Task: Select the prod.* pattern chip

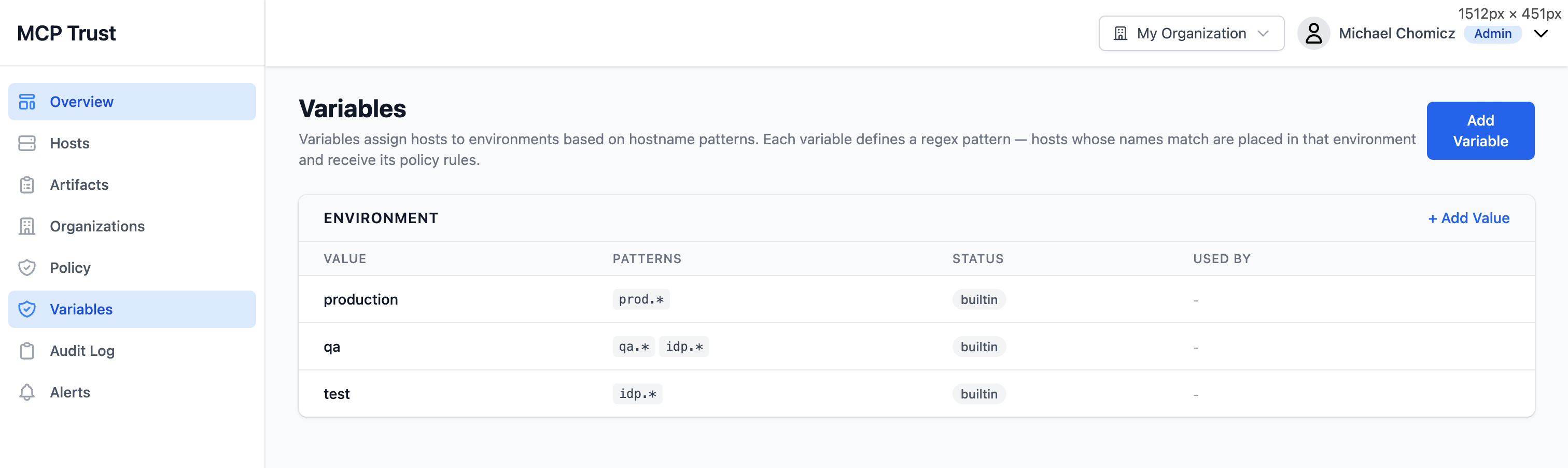Action: pyautogui.click(x=640, y=299)
